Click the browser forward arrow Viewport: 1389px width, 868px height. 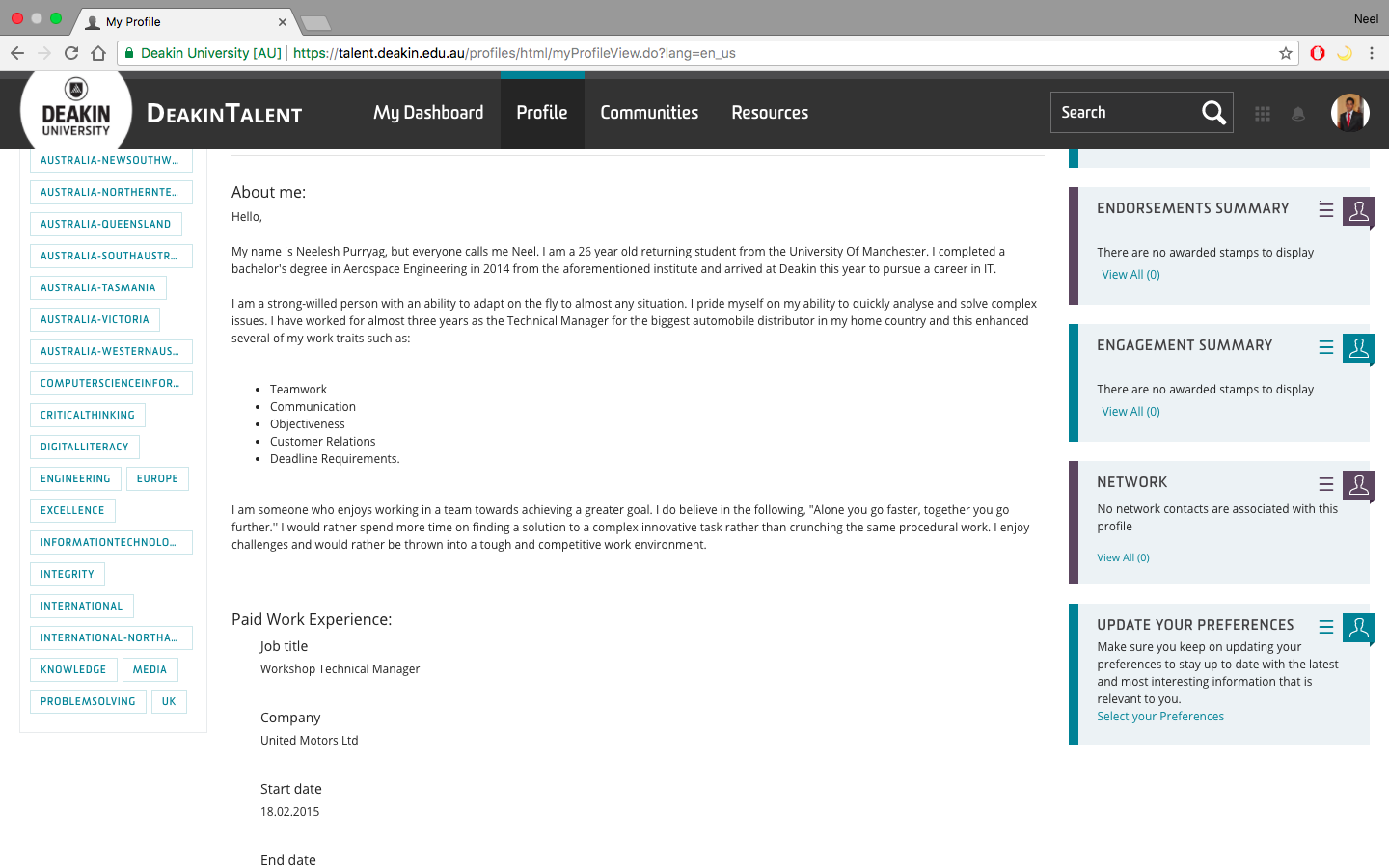pyautogui.click(x=44, y=53)
